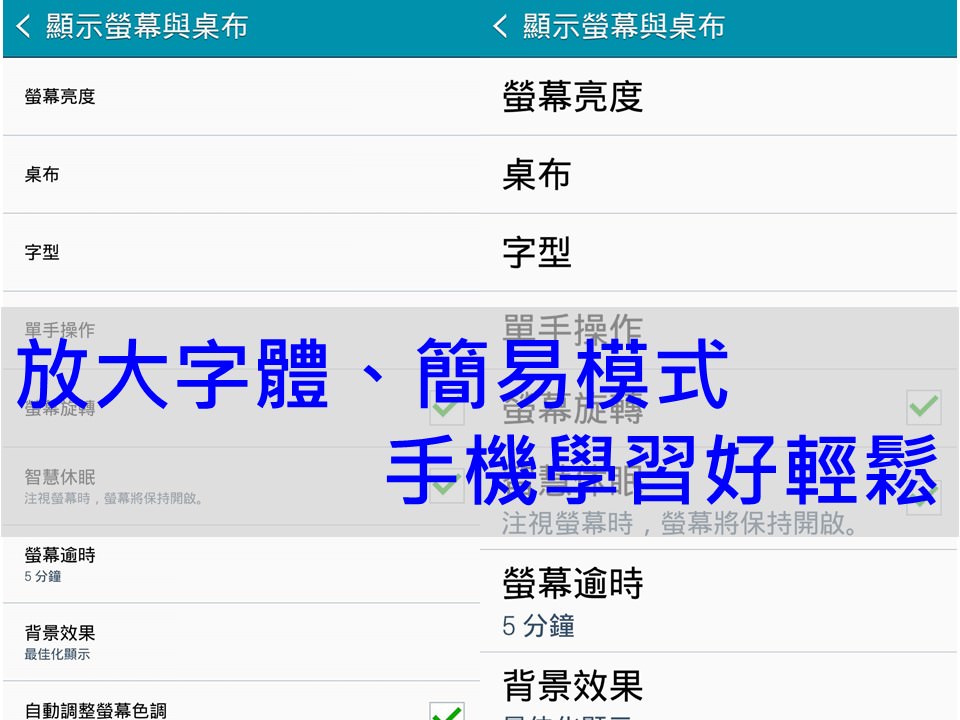This screenshot has width=960, height=720.
Task: Click the 自動調整螢幕色調 label on the left screen
Action: [x=96, y=710]
